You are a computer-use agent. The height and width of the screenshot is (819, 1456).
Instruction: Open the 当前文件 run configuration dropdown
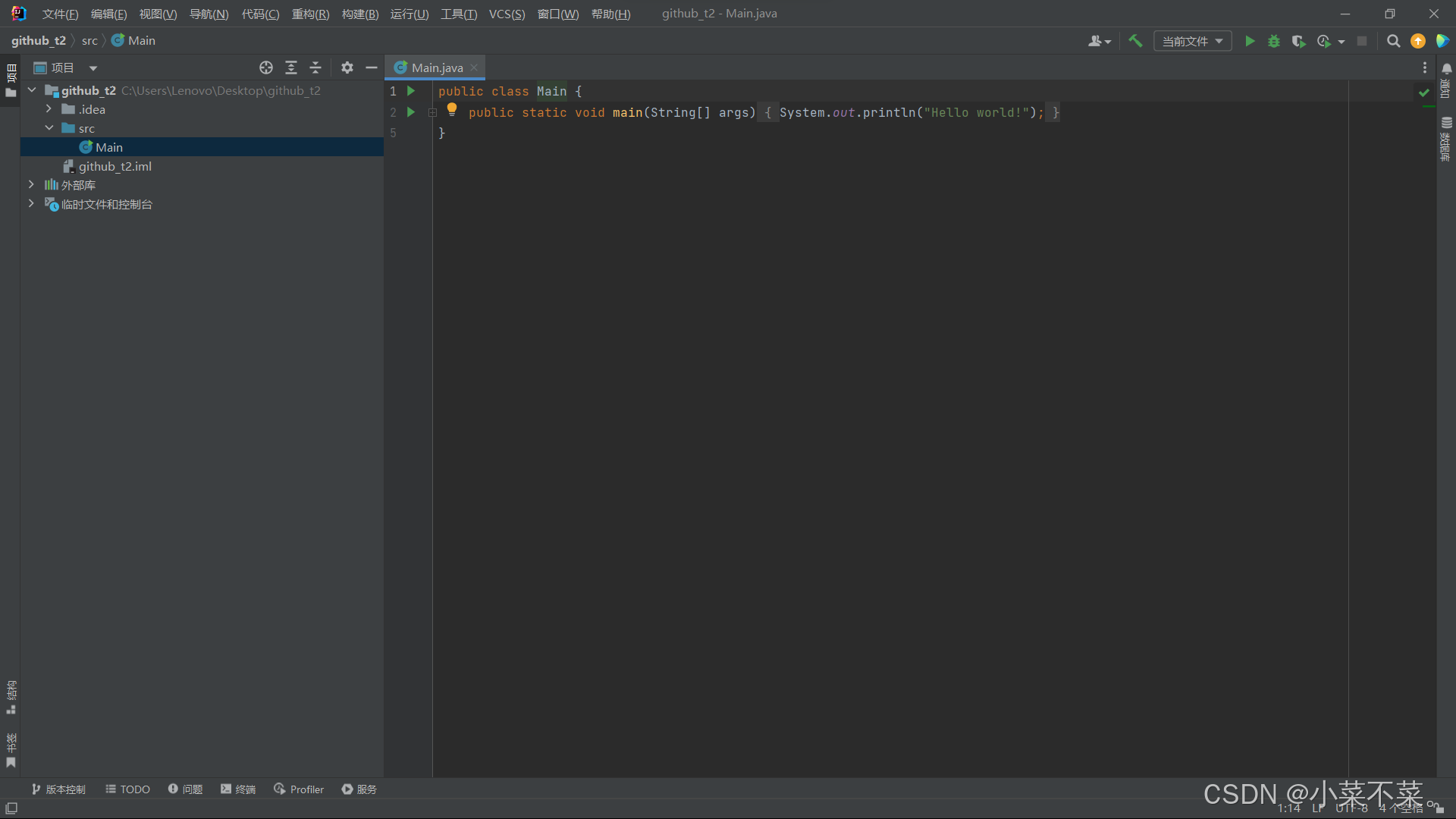[x=1192, y=41]
